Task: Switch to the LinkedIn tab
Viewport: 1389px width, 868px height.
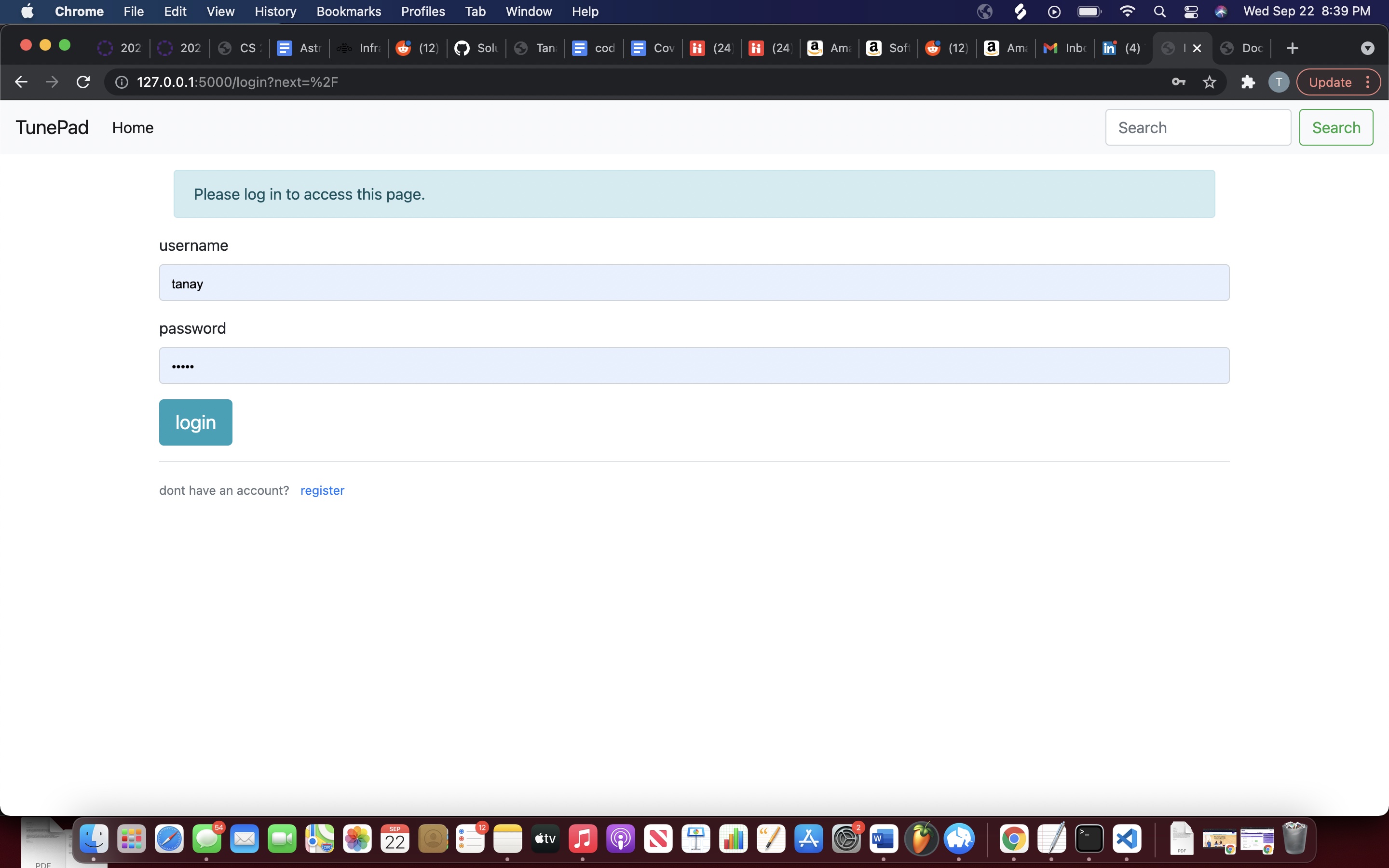Action: 1120,48
